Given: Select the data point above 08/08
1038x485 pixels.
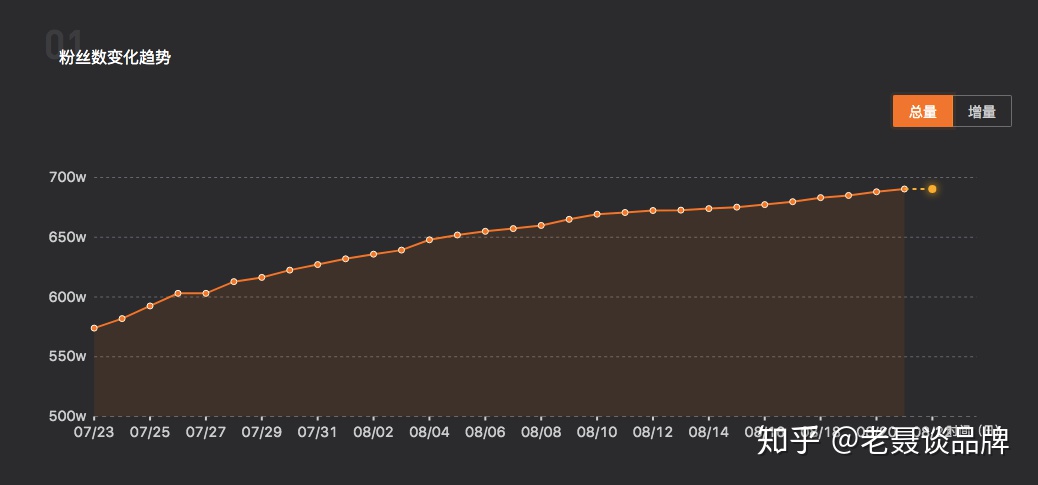Looking at the screenshot, I should click(x=541, y=225).
